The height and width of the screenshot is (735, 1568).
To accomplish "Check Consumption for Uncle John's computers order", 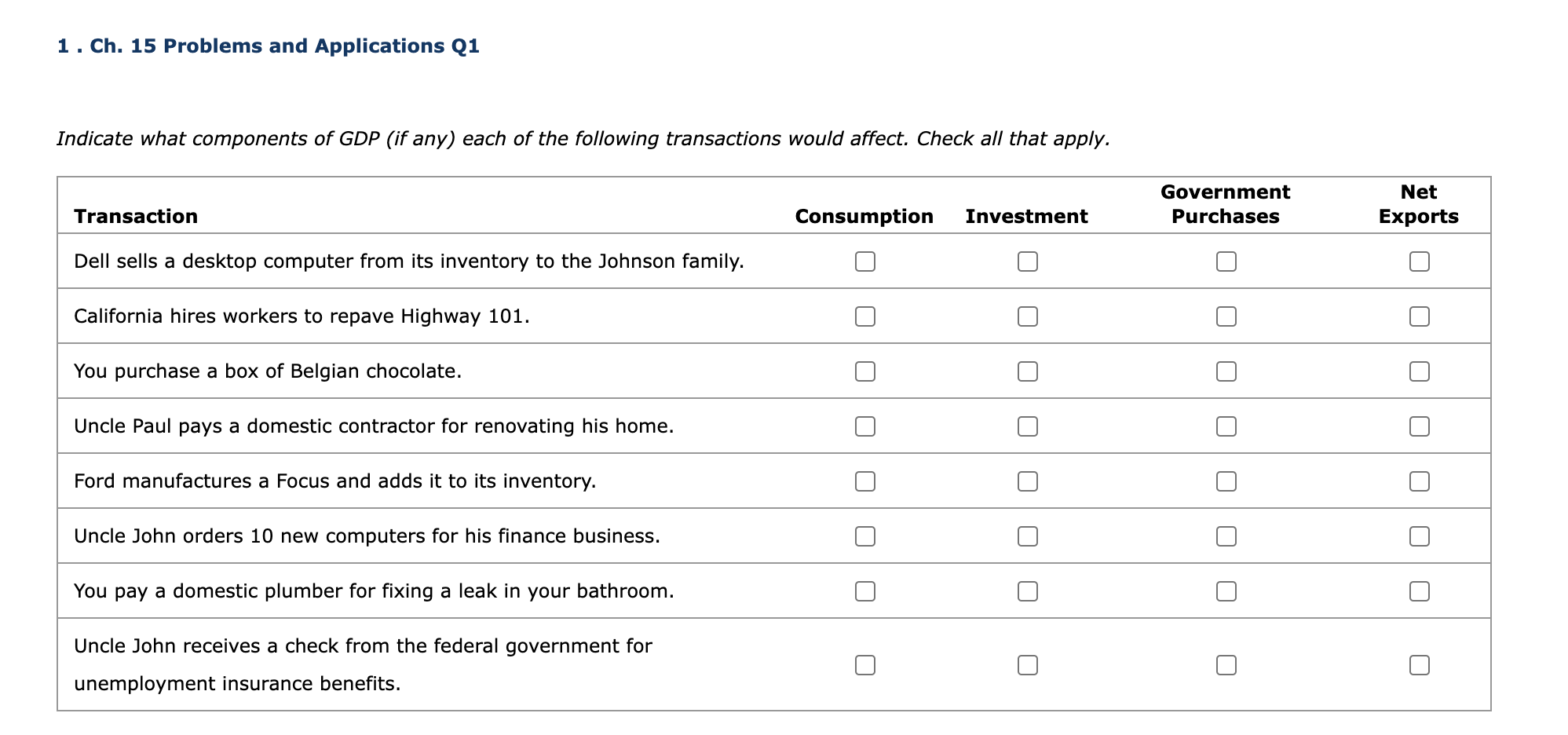I will click(x=864, y=536).
